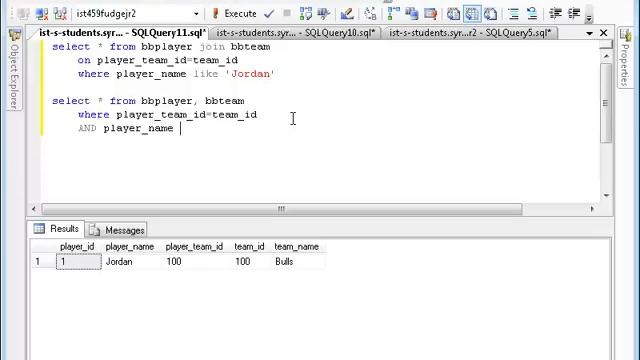The image size is (640, 360).
Task: Click the Change Connection toolbar icon
Action: pyautogui.click(x=60, y=14)
